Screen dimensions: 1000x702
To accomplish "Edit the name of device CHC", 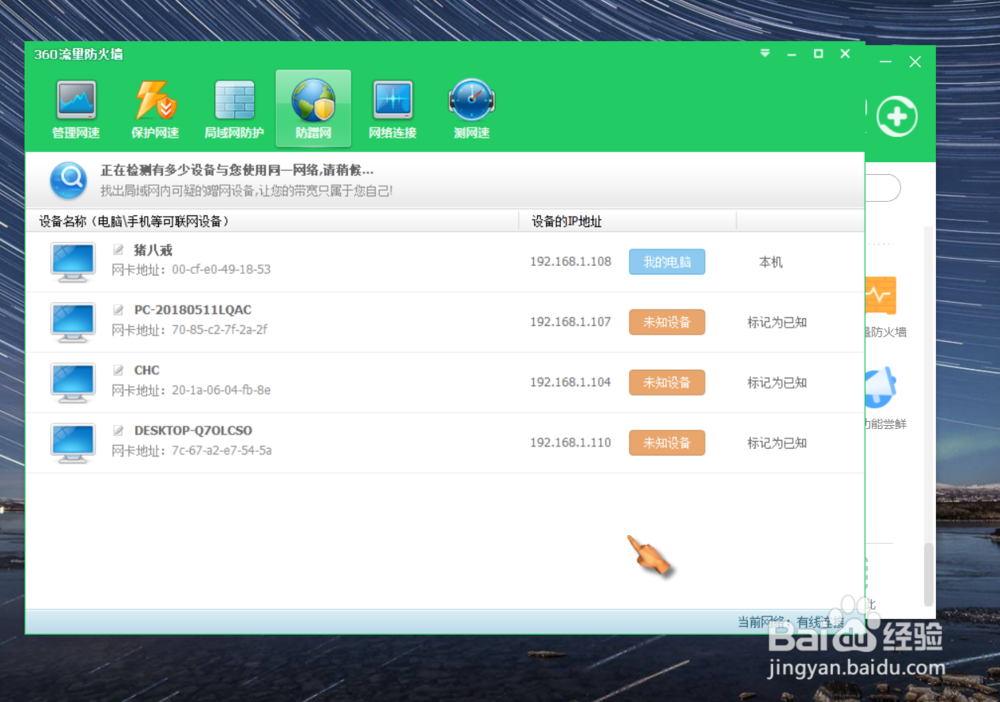I will click(x=118, y=370).
